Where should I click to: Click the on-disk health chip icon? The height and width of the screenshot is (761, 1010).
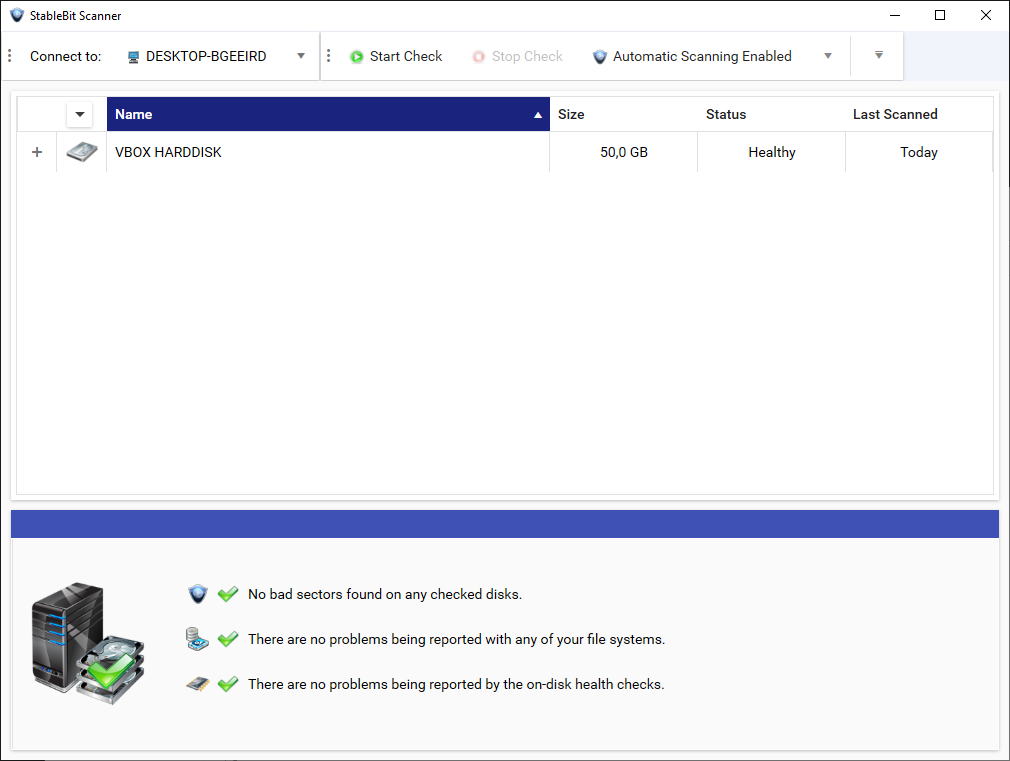pos(198,684)
